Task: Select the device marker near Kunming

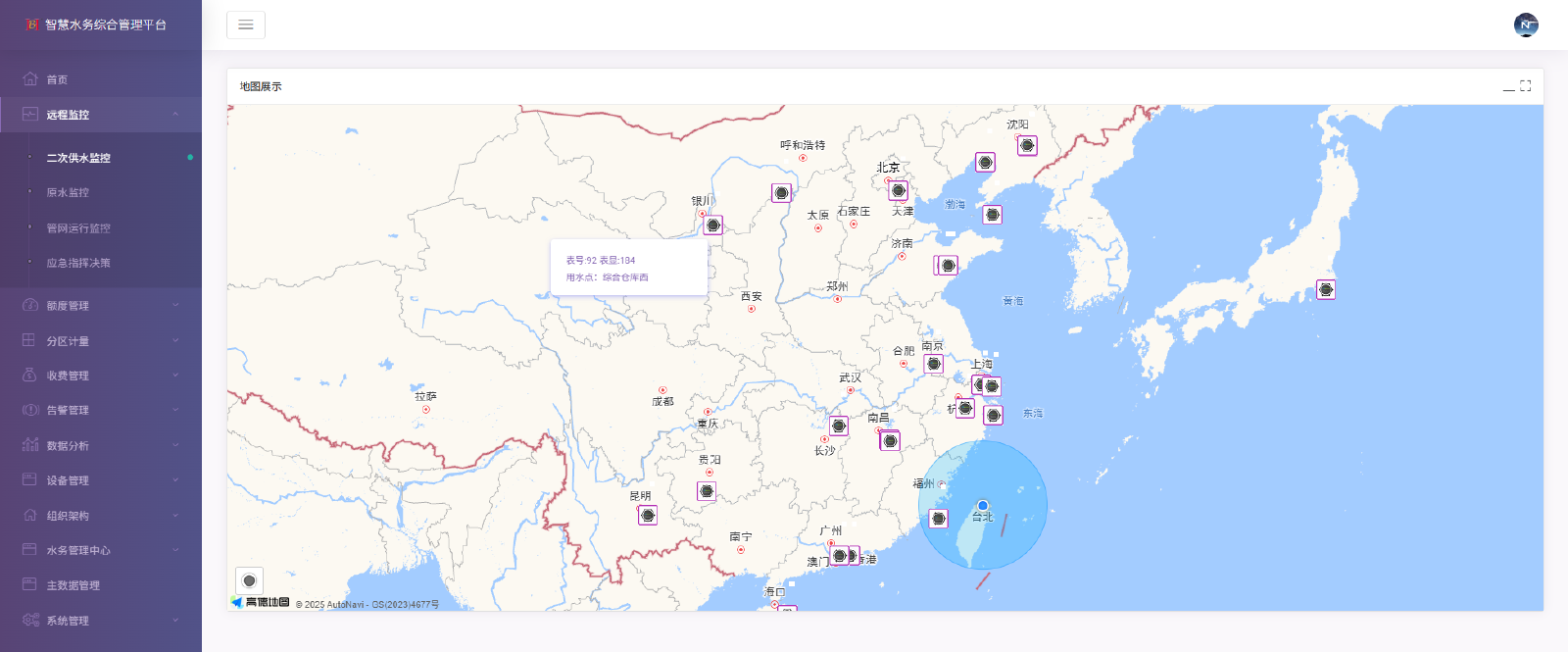Action: [x=648, y=515]
